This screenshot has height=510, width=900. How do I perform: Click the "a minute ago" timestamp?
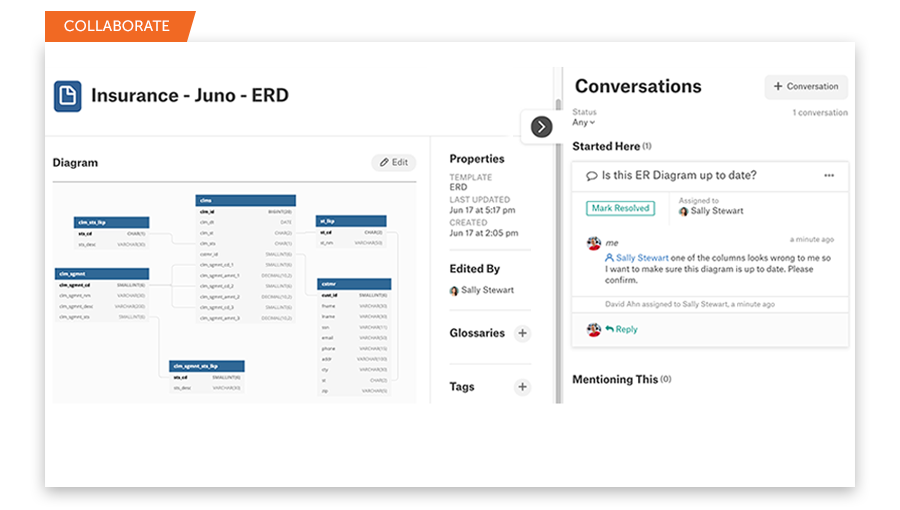click(x=812, y=240)
